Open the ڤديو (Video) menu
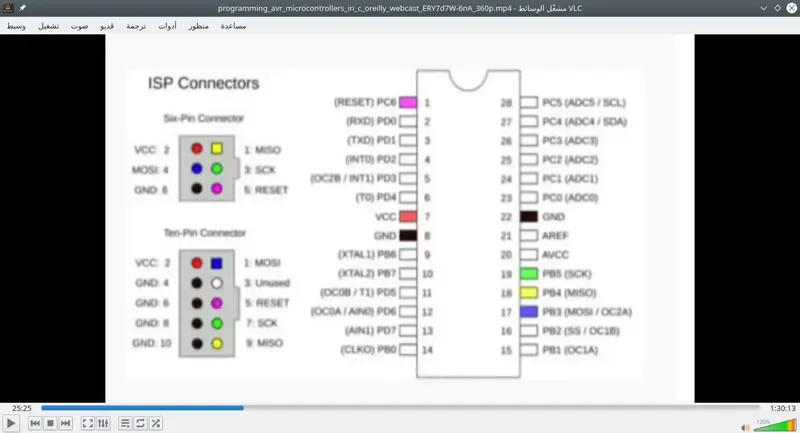Image resolution: width=800 pixels, height=433 pixels. coord(107,25)
